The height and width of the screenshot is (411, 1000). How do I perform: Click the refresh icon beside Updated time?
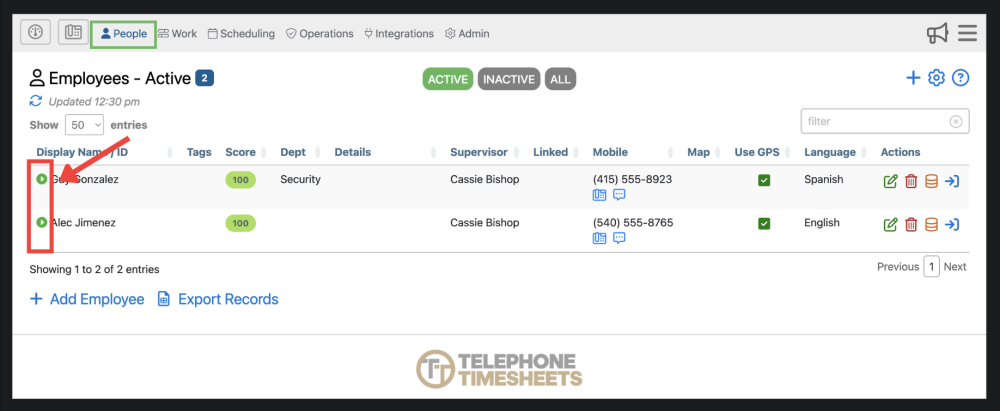(36, 101)
